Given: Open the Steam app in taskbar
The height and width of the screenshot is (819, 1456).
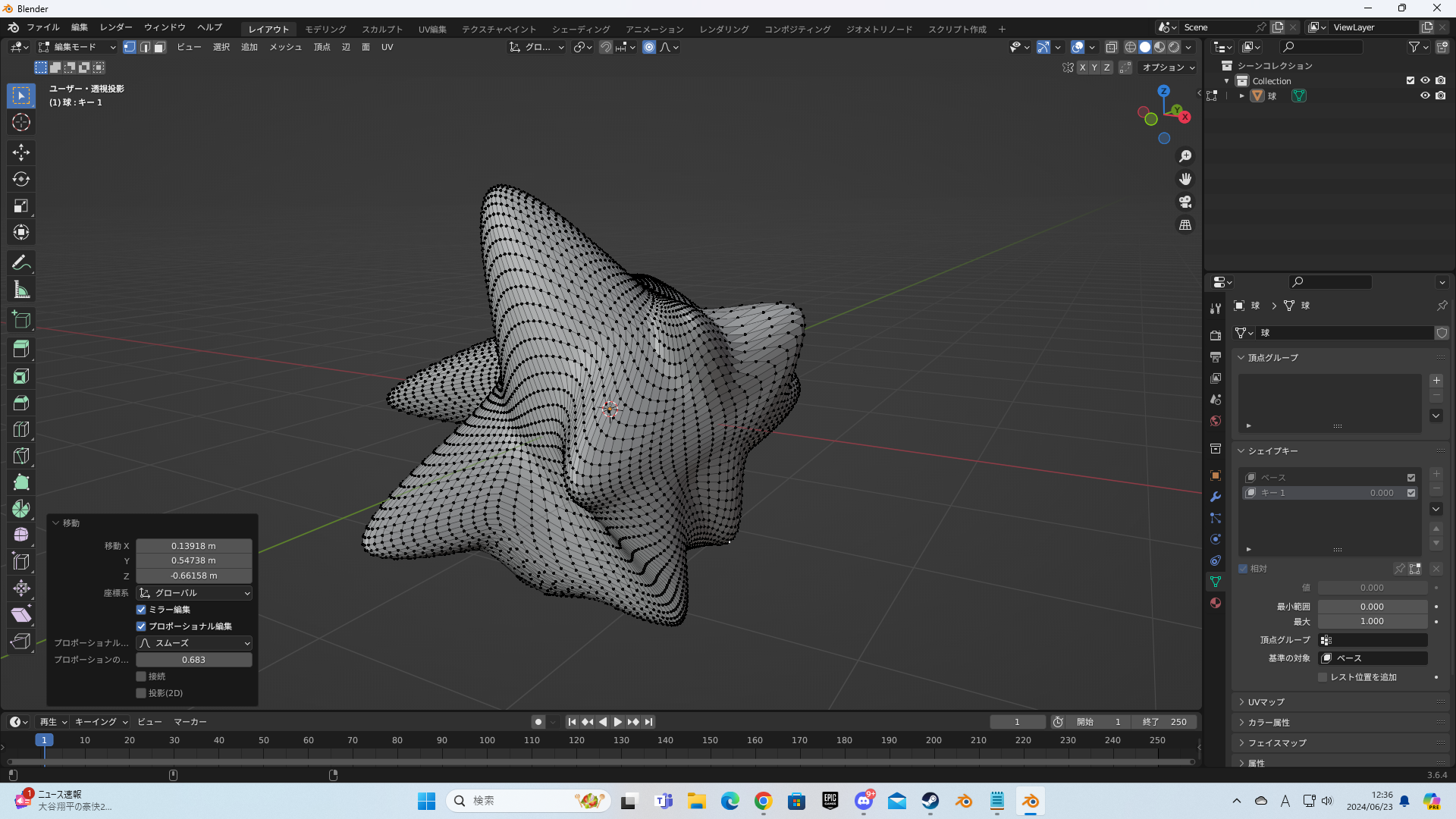Looking at the screenshot, I should point(930,801).
